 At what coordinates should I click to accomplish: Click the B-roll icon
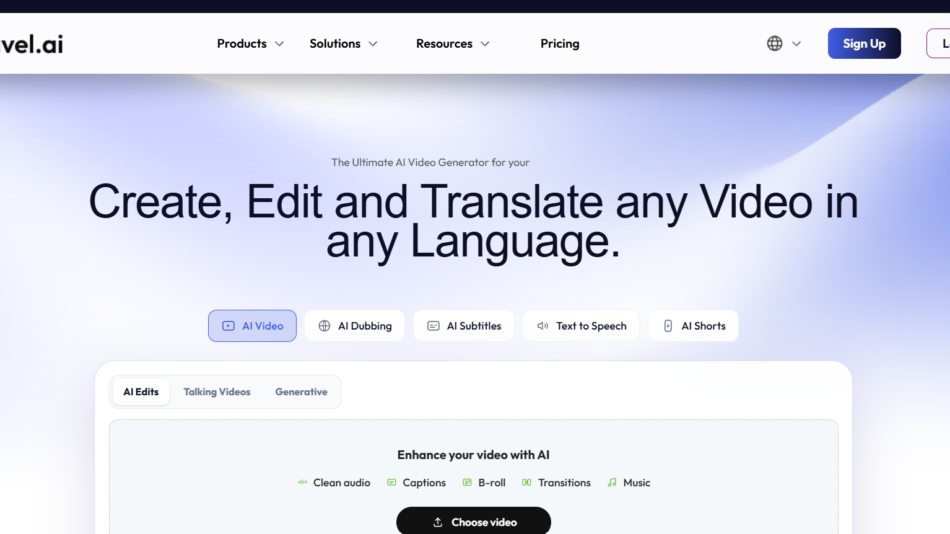click(467, 482)
